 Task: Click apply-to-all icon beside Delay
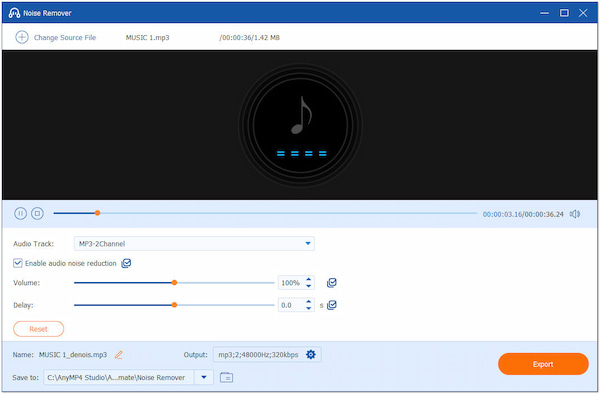tap(332, 305)
